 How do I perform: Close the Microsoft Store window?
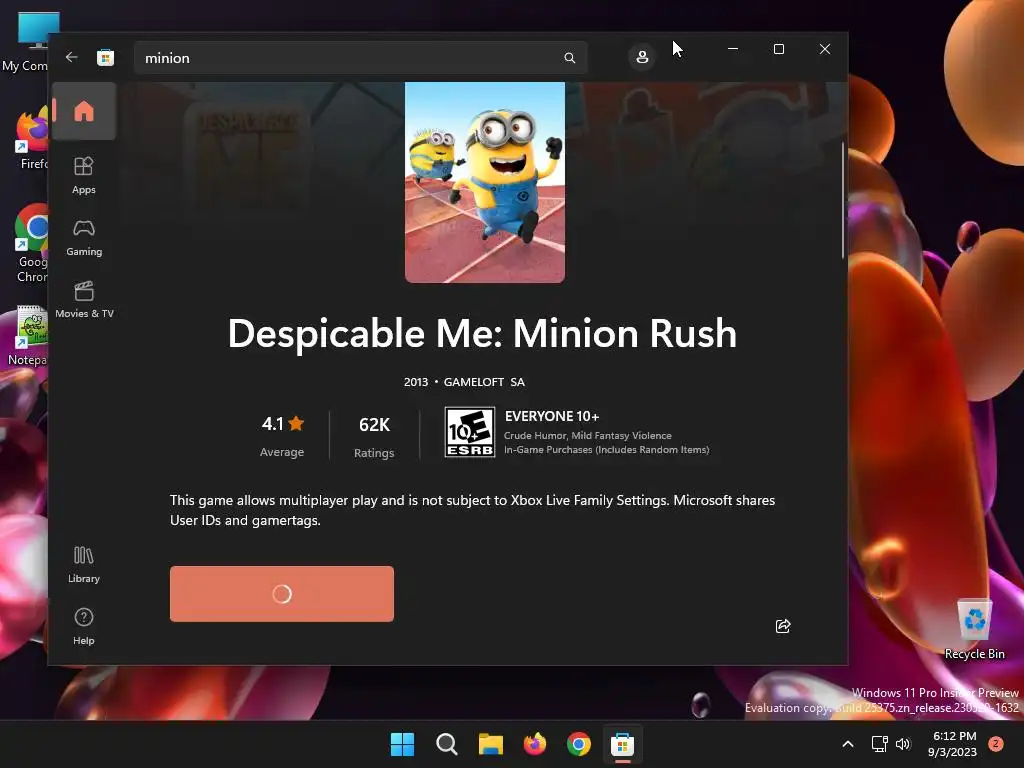(825, 49)
